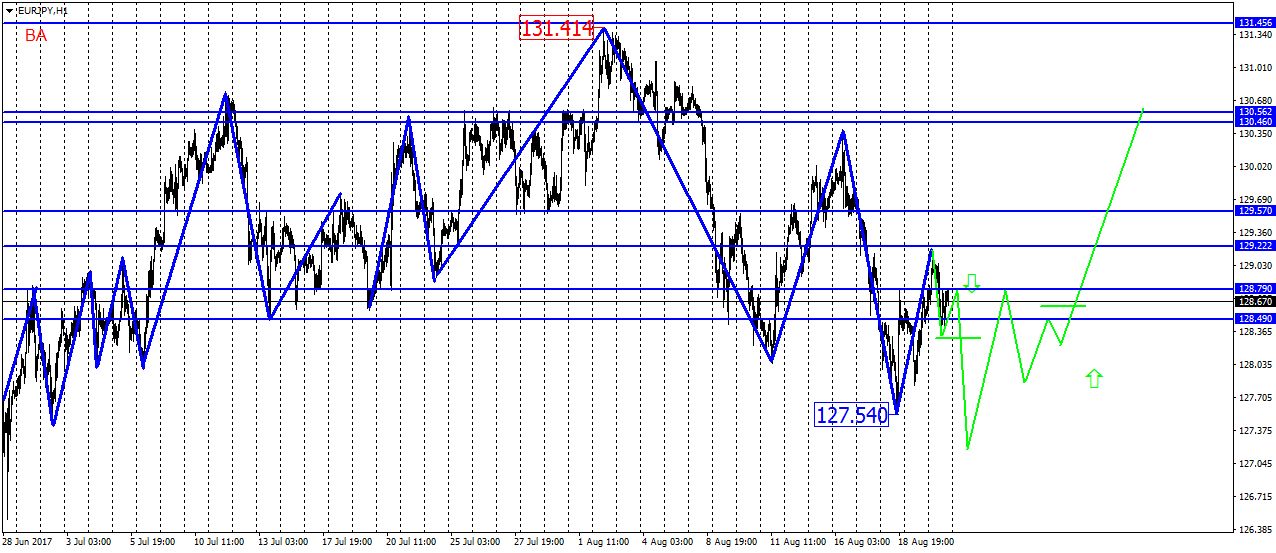Select the 128.490 horizontal line tag
The height and width of the screenshot is (553, 1276).
[x=1254, y=319]
